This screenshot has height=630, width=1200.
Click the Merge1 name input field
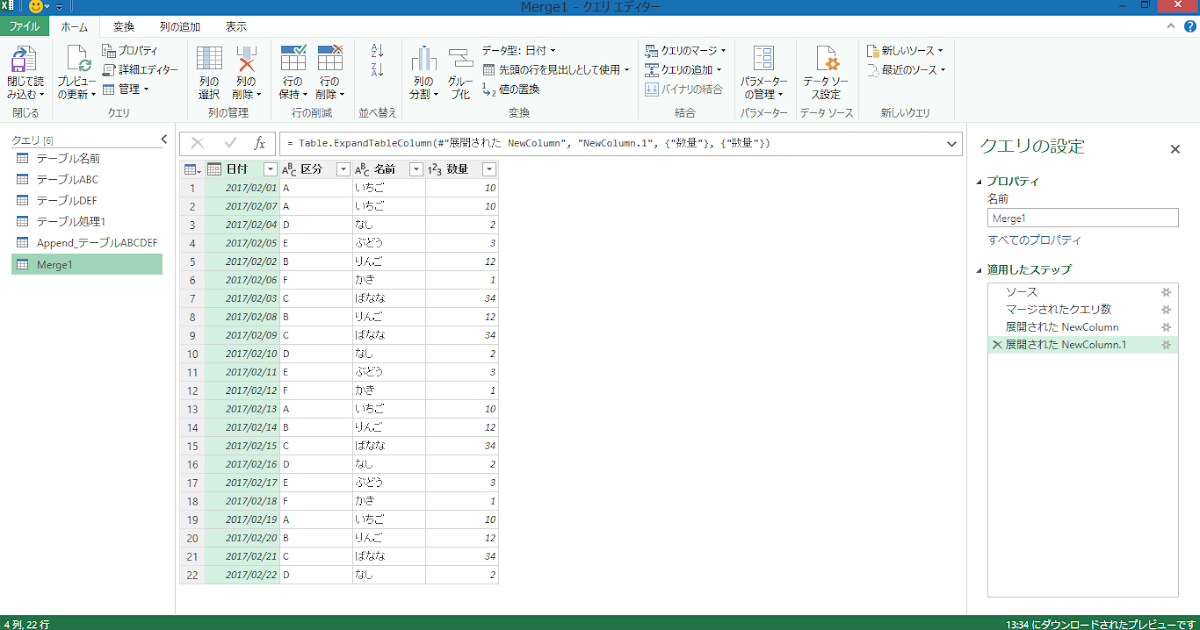1082,217
